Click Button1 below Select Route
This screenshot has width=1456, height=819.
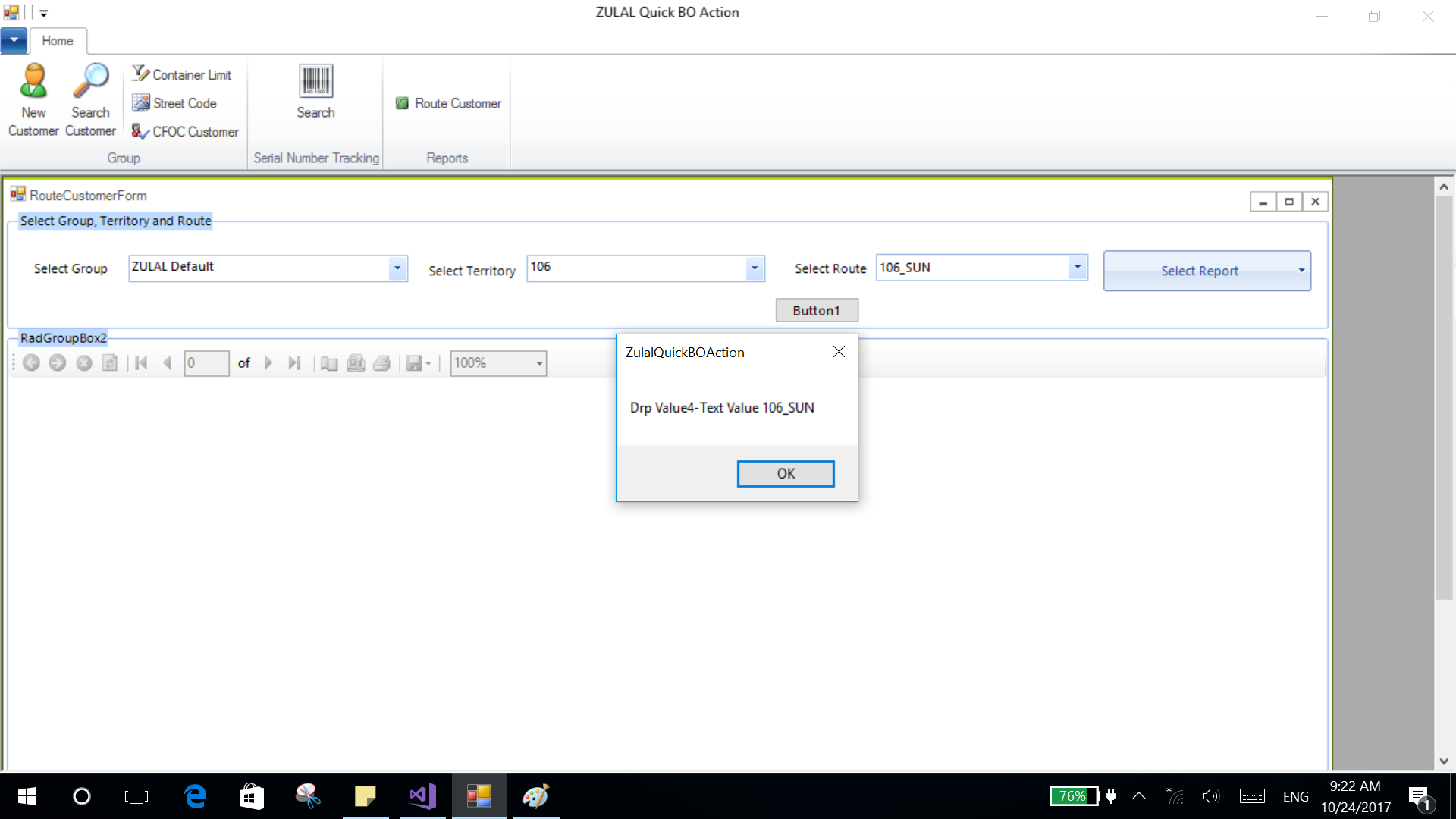(x=816, y=310)
